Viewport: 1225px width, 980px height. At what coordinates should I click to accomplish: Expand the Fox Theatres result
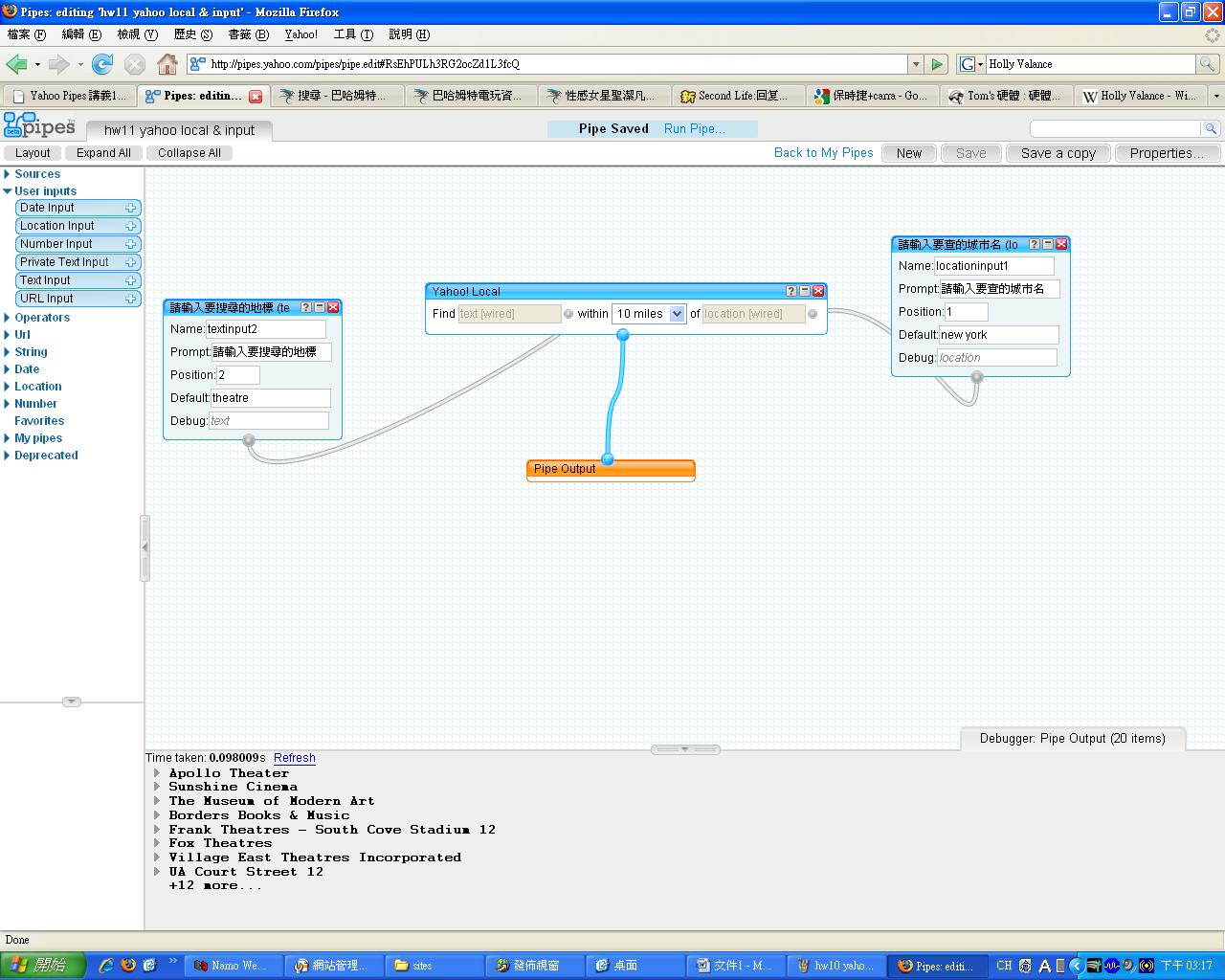157,843
